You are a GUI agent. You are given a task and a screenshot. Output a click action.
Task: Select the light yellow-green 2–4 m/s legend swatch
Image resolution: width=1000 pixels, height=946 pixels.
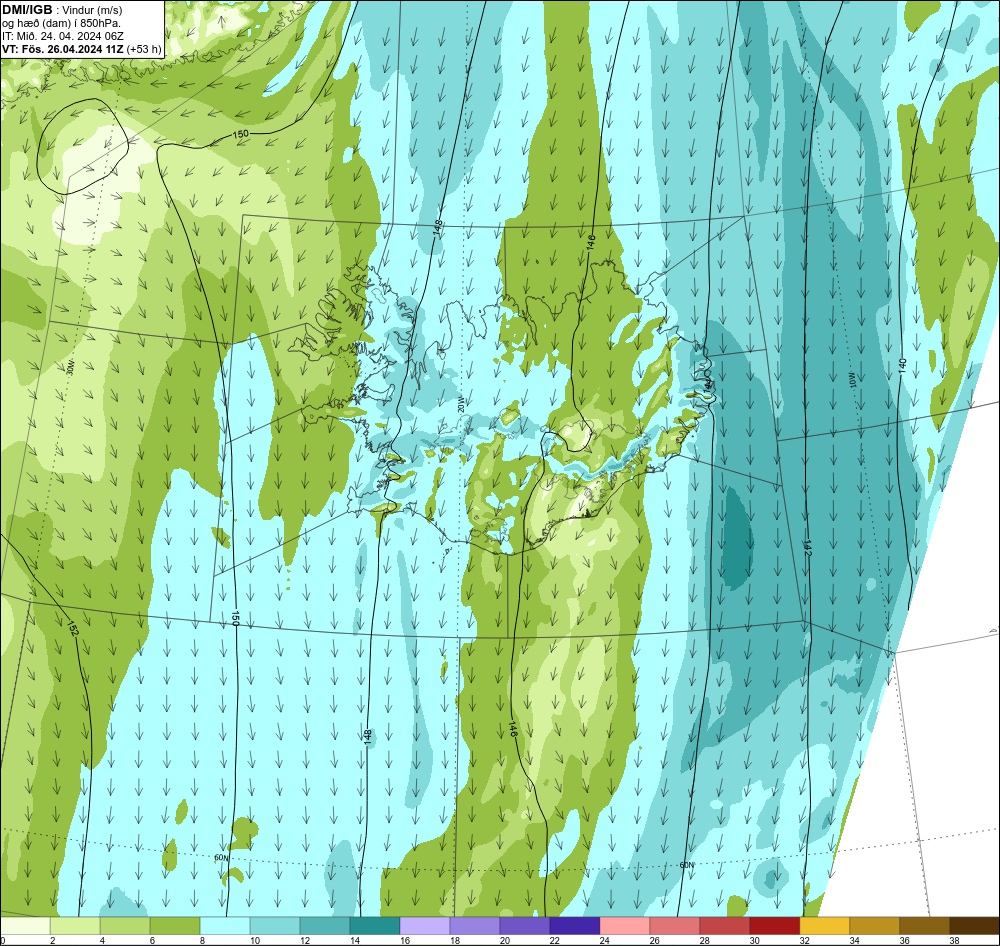[75, 926]
